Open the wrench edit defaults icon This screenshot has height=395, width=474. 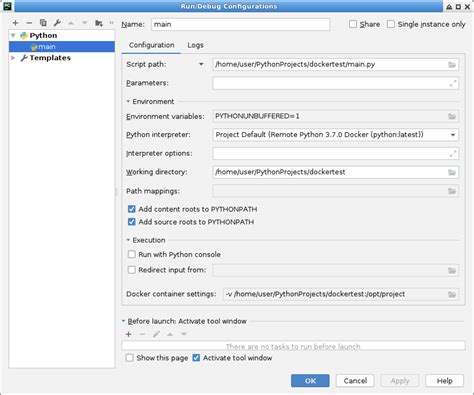pos(57,23)
